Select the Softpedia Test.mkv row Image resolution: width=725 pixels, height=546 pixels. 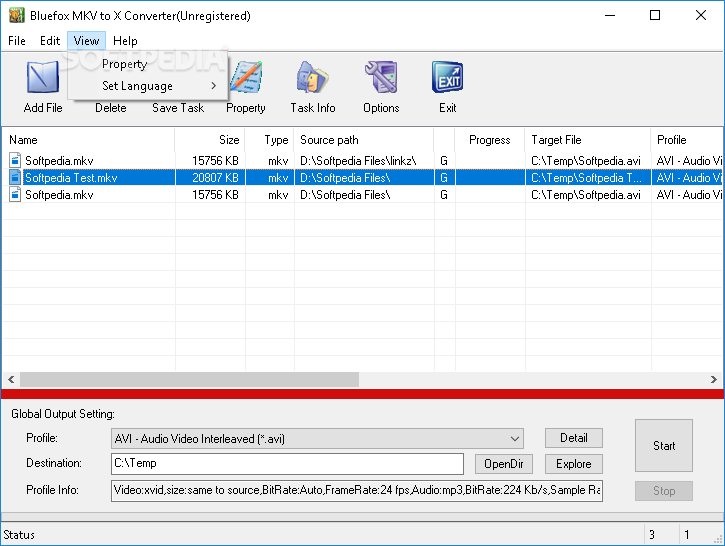click(362, 178)
